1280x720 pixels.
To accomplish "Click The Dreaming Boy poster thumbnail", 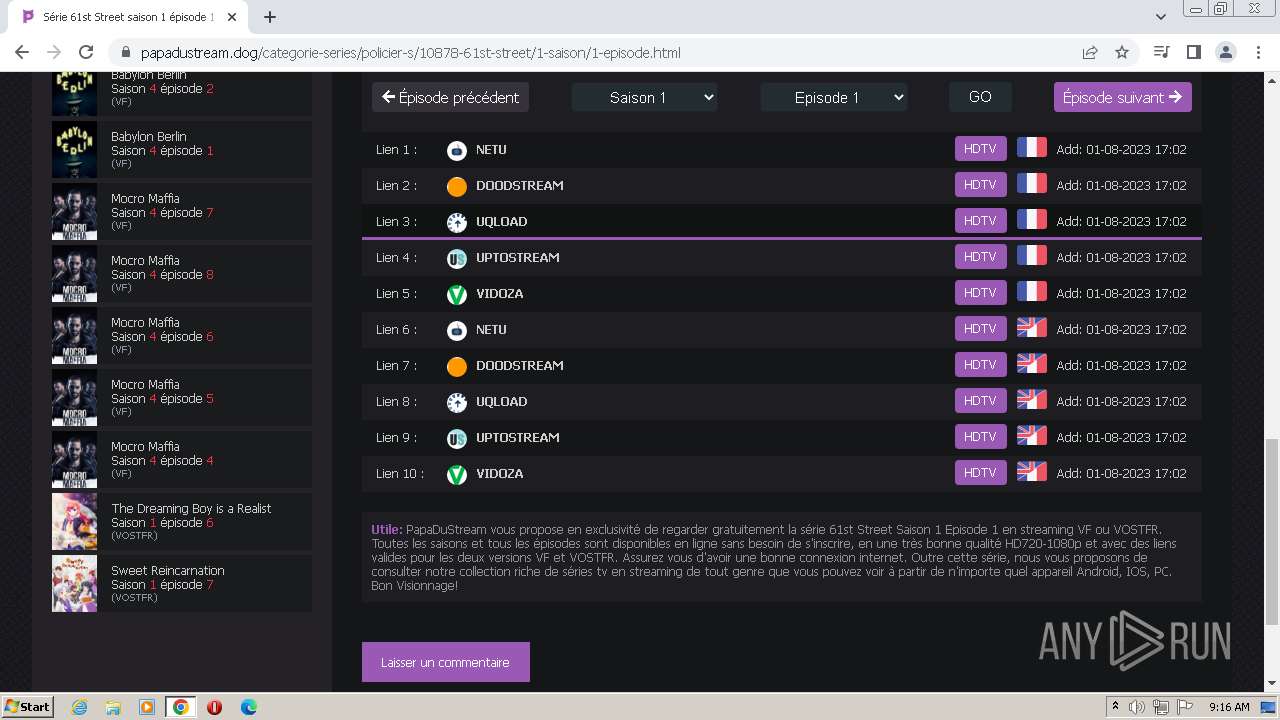I will coord(74,521).
